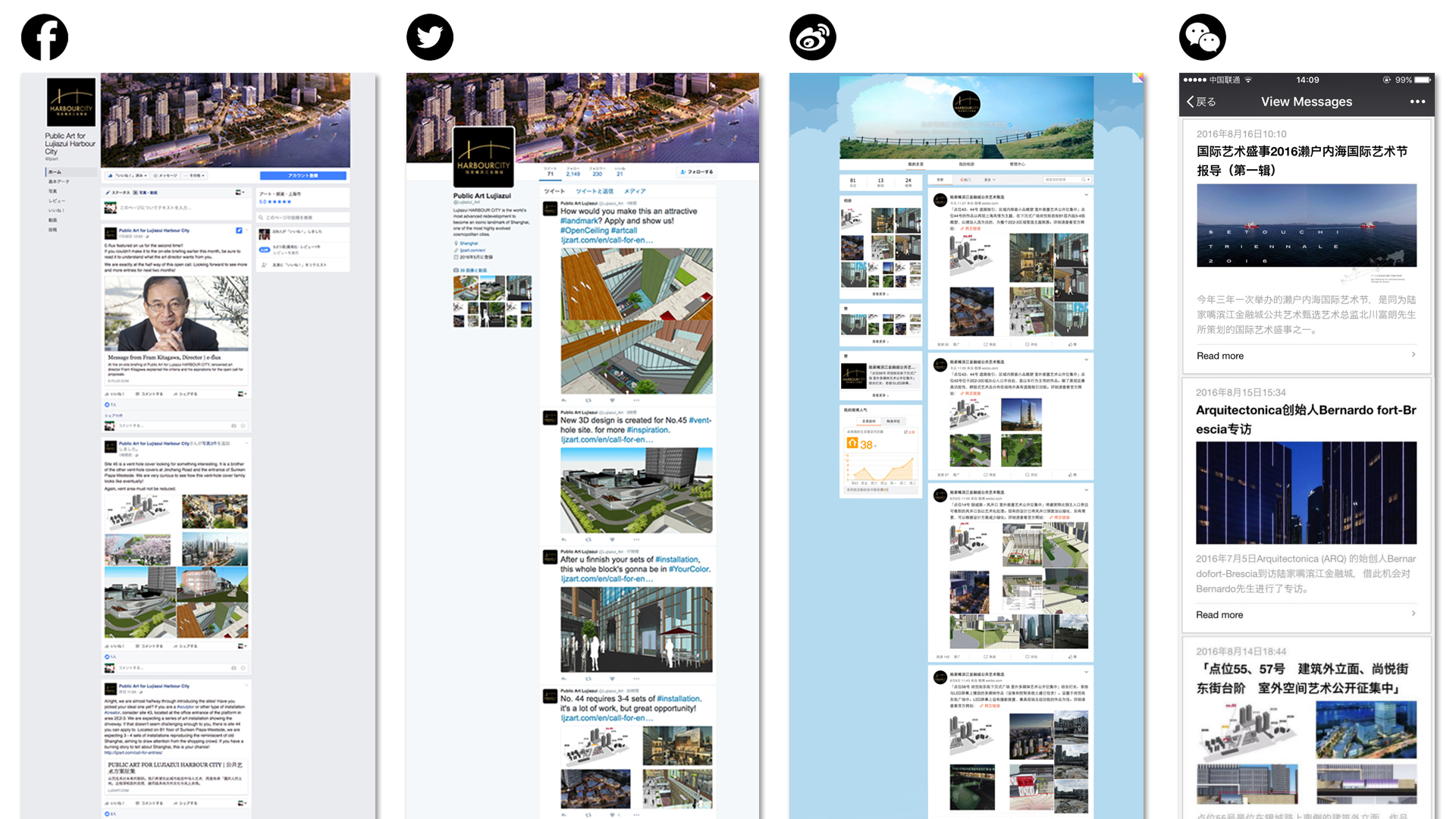Expand the first WeChat article's Read more chevron
The image size is (1456, 819).
tap(1414, 355)
